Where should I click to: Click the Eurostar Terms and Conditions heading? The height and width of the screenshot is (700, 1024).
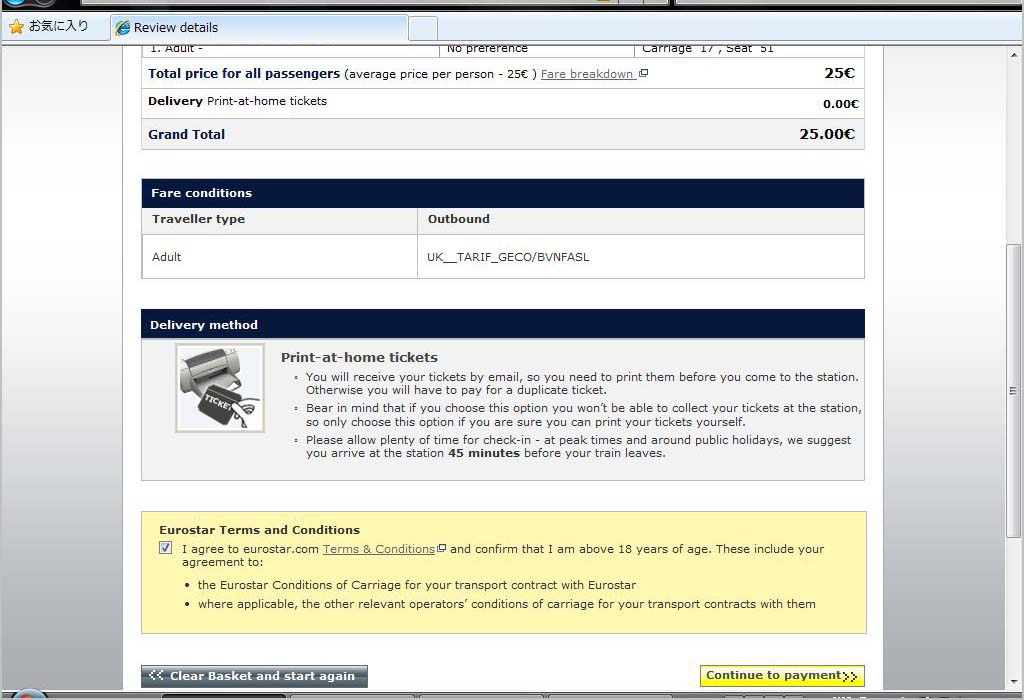click(259, 530)
